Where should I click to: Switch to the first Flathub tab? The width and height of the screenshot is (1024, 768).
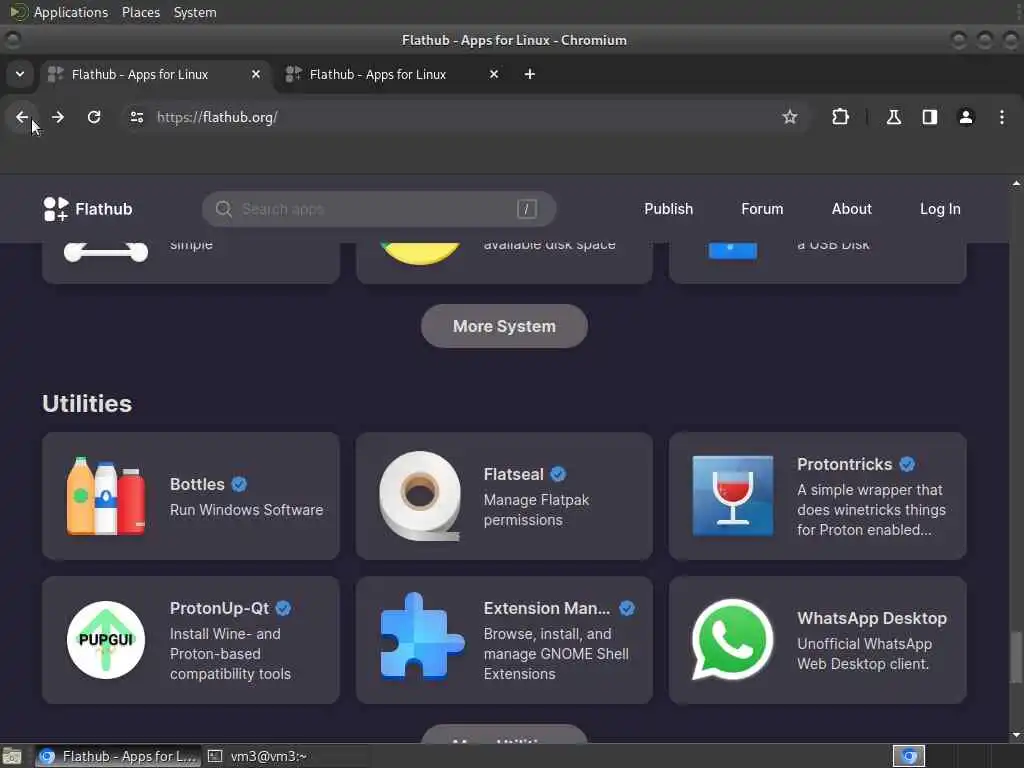(x=153, y=74)
